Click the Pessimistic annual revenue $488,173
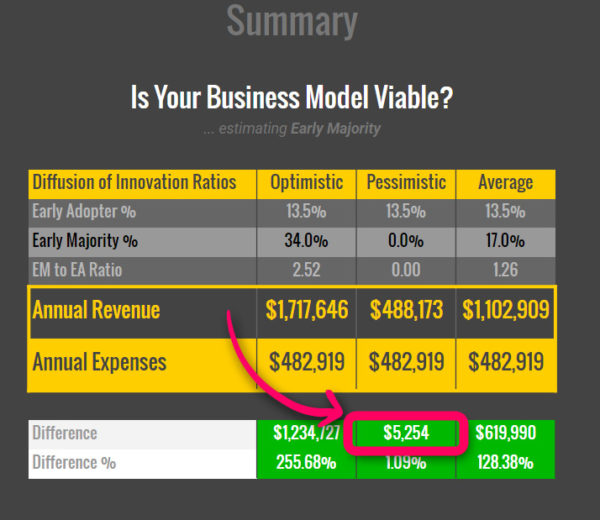600x520 pixels. tap(406, 310)
